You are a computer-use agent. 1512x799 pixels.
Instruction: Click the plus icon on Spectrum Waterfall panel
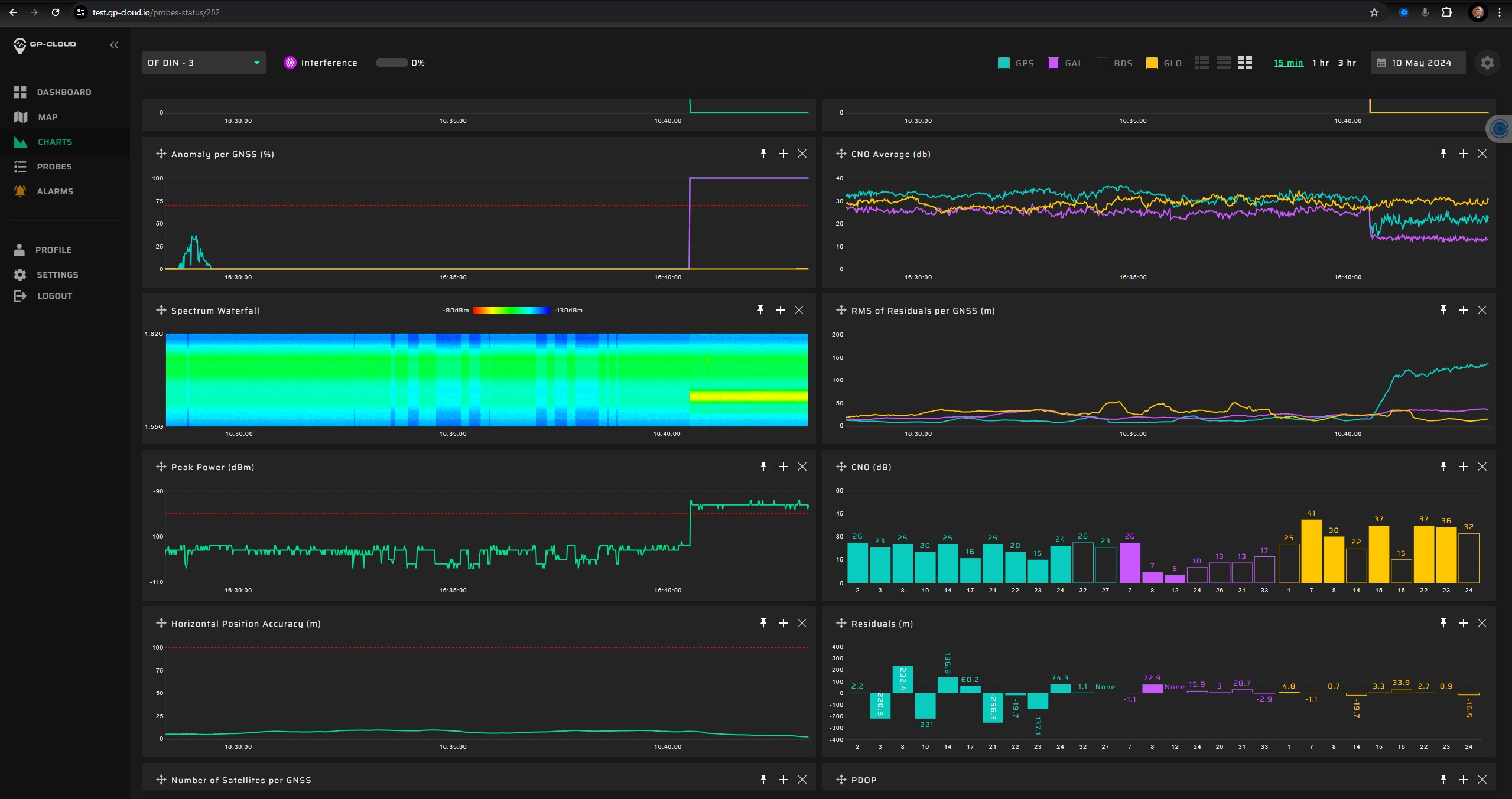click(780, 310)
